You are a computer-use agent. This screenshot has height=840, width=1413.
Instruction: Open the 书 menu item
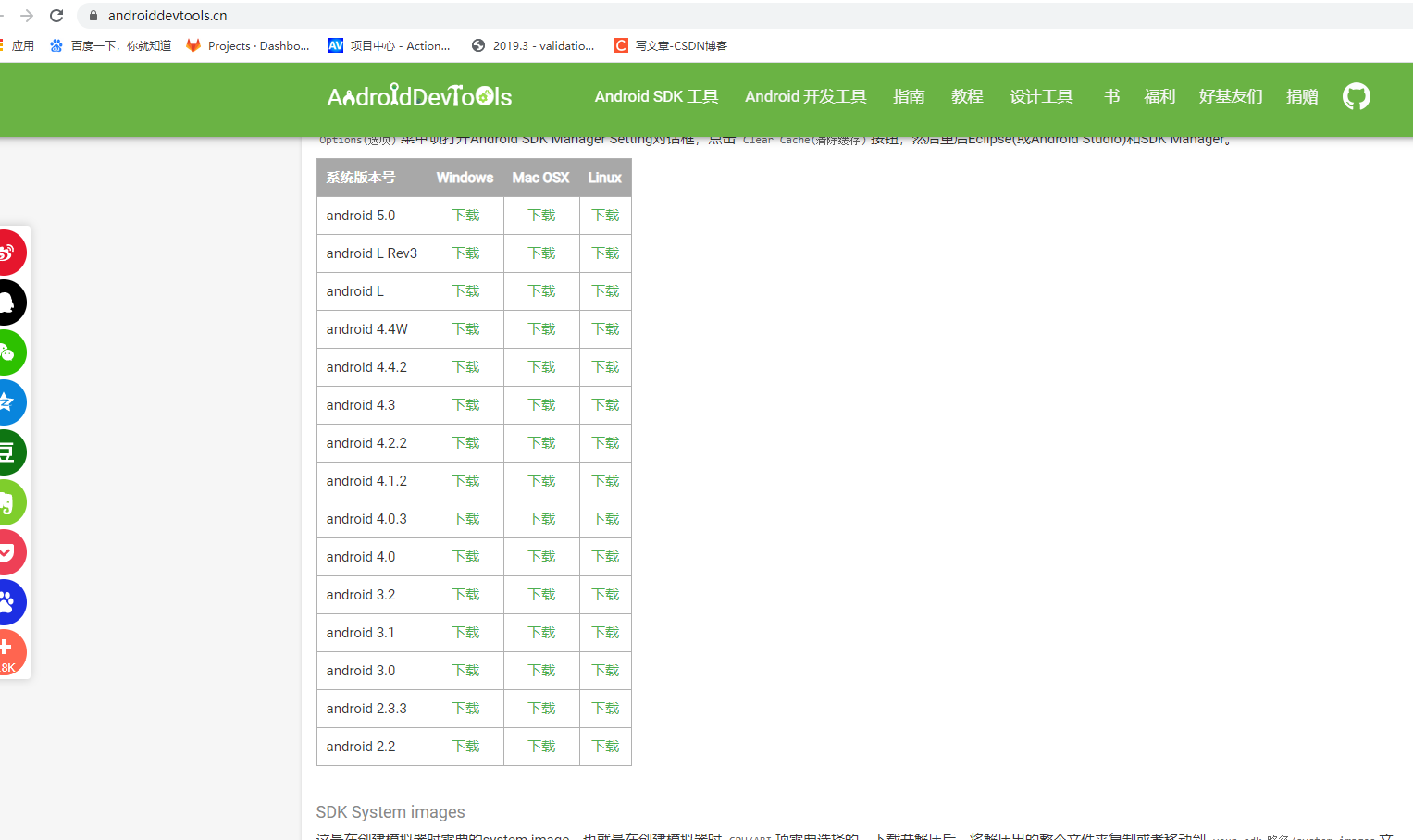pos(1111,96)
